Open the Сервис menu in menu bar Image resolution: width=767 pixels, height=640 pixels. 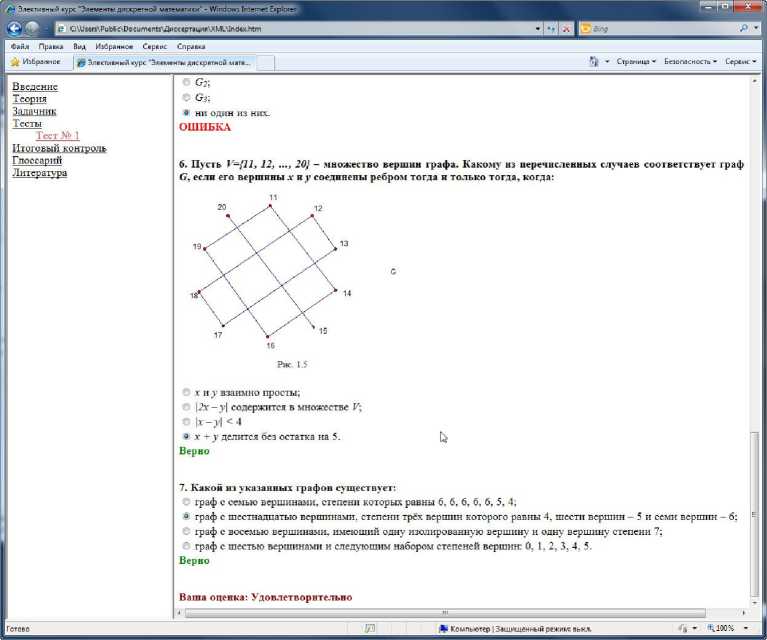tap(155, 47)
